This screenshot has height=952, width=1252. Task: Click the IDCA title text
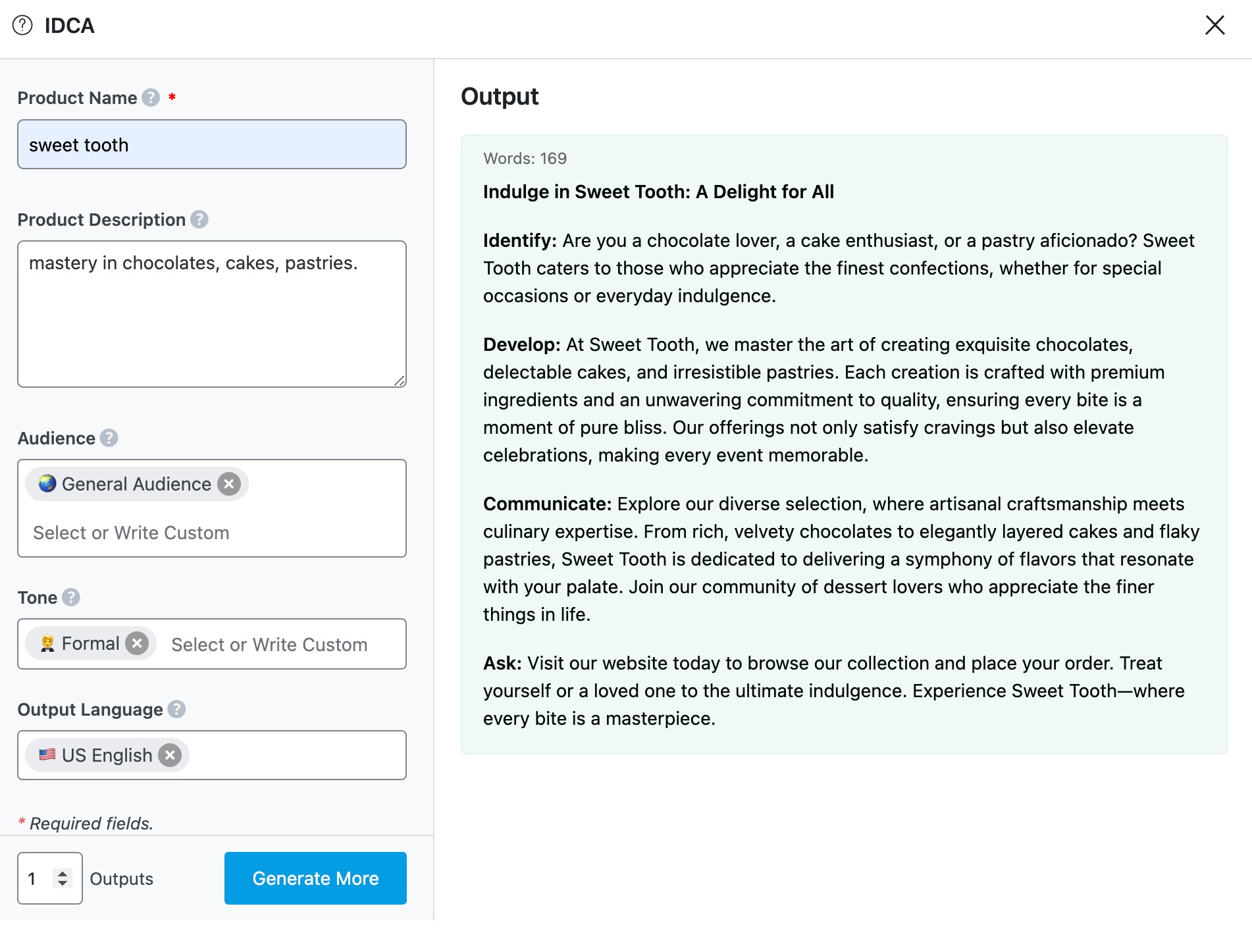click(69, 26)
